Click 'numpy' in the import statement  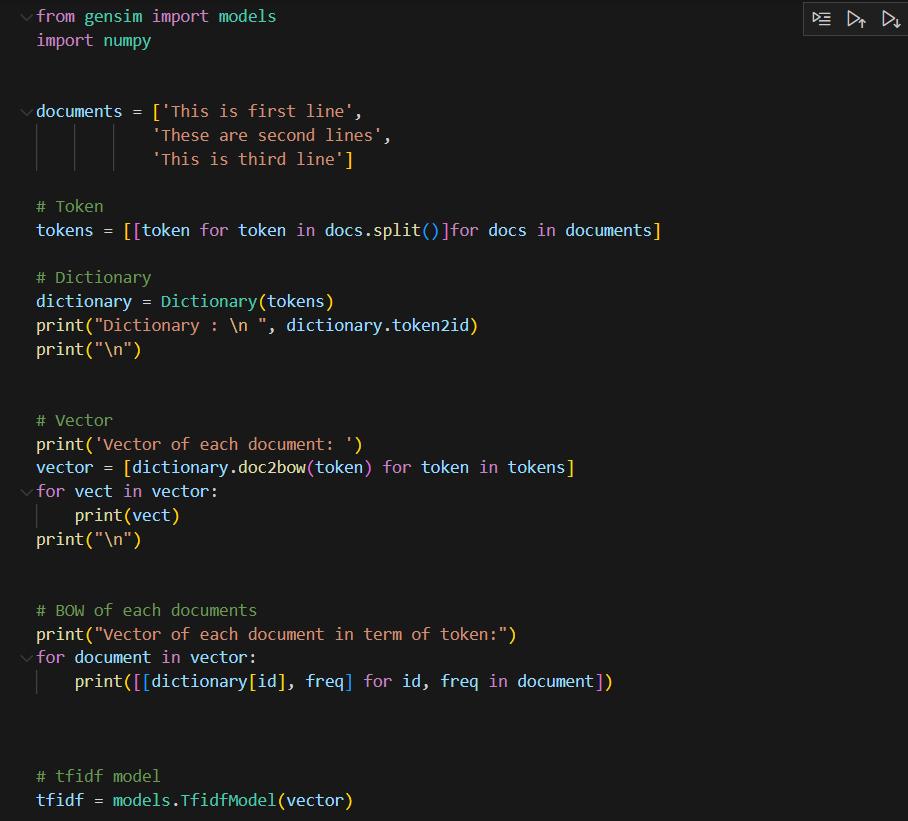(x=127, y=41)
